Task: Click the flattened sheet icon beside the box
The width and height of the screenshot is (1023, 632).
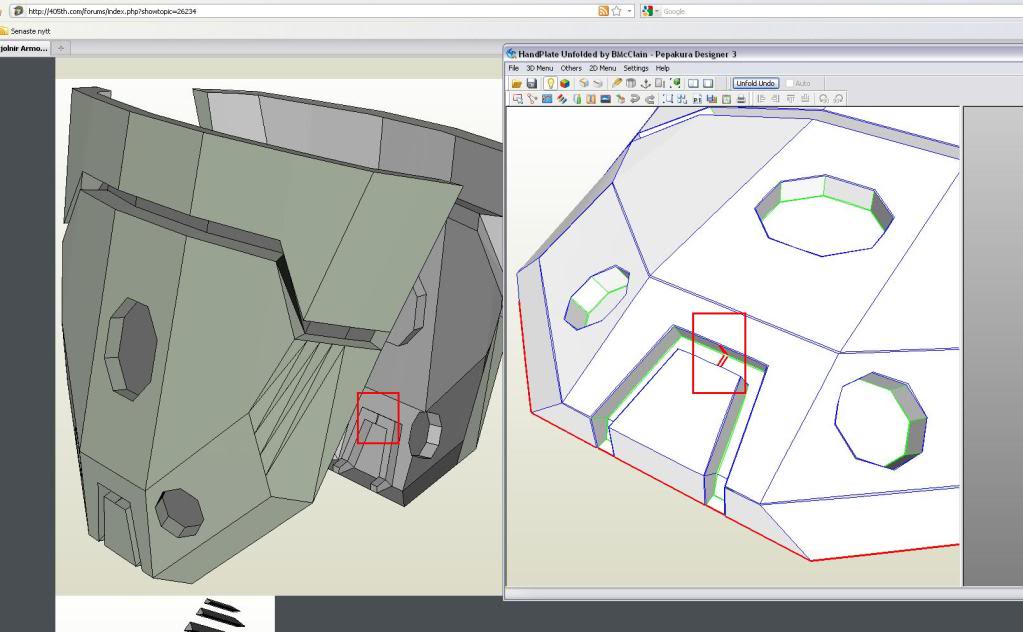Action: click(x=598, y=83)
